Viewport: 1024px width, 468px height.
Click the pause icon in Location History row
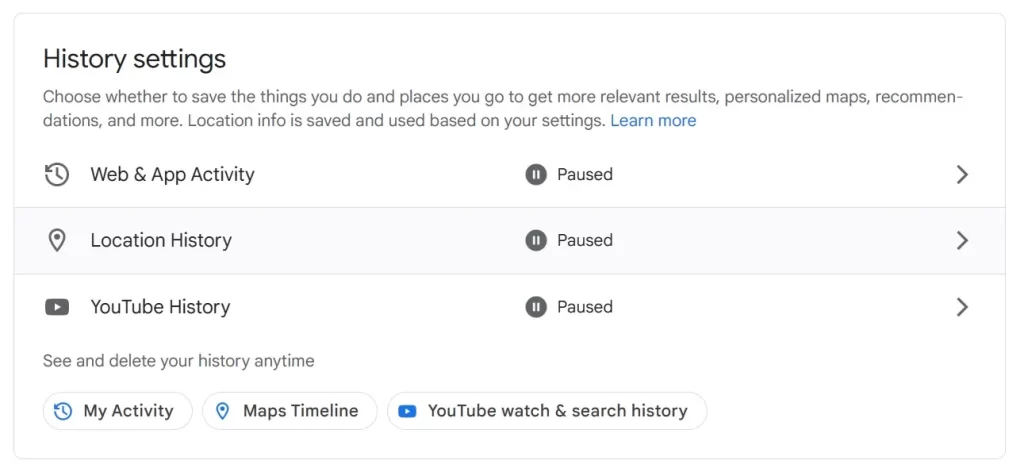pyautogui.click(x=536, y=241)
